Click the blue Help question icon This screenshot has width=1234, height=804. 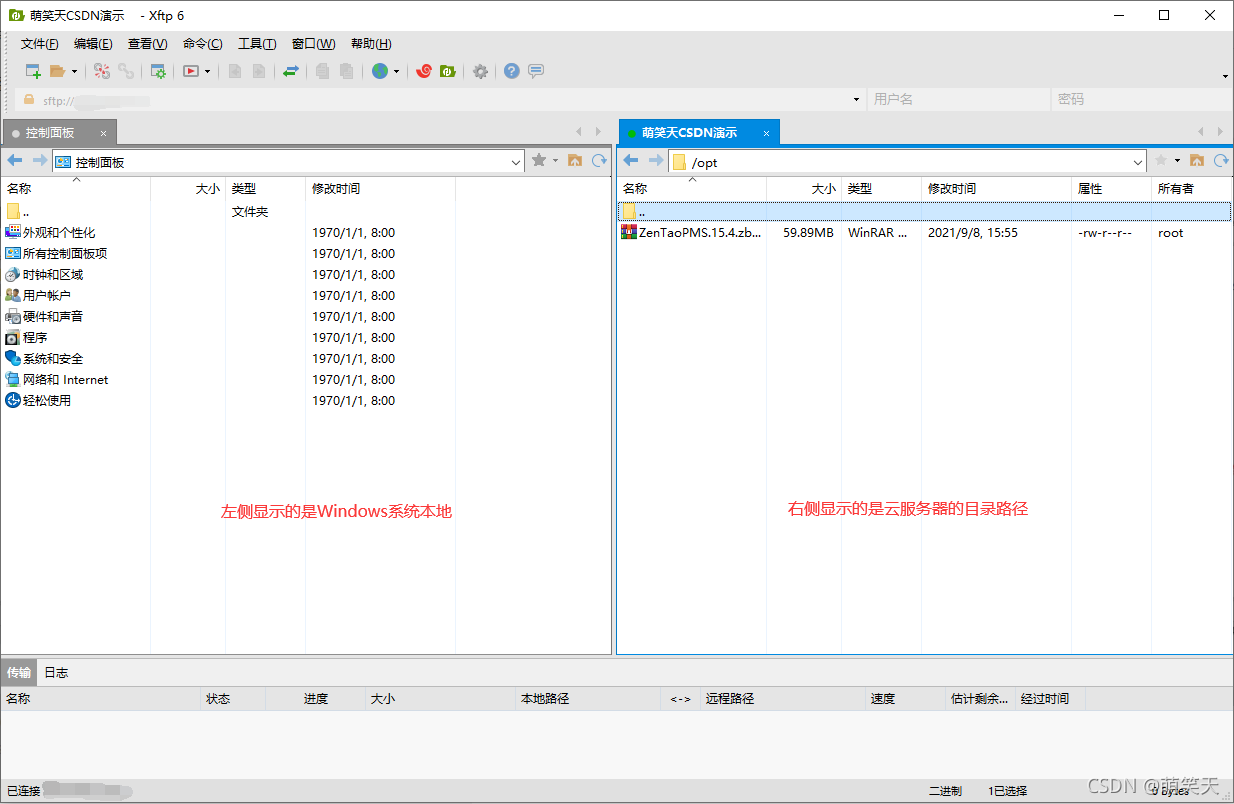[512, 71]
